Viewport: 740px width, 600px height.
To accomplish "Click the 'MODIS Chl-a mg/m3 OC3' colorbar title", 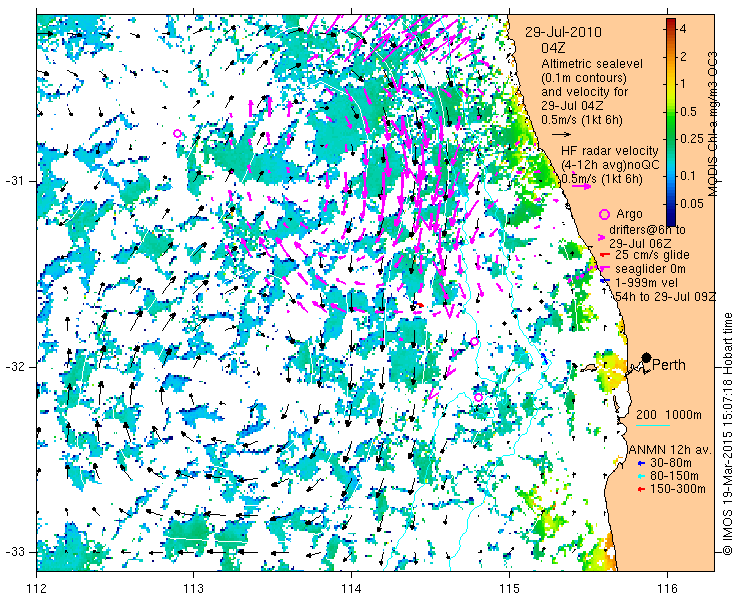I will point(713,124).
